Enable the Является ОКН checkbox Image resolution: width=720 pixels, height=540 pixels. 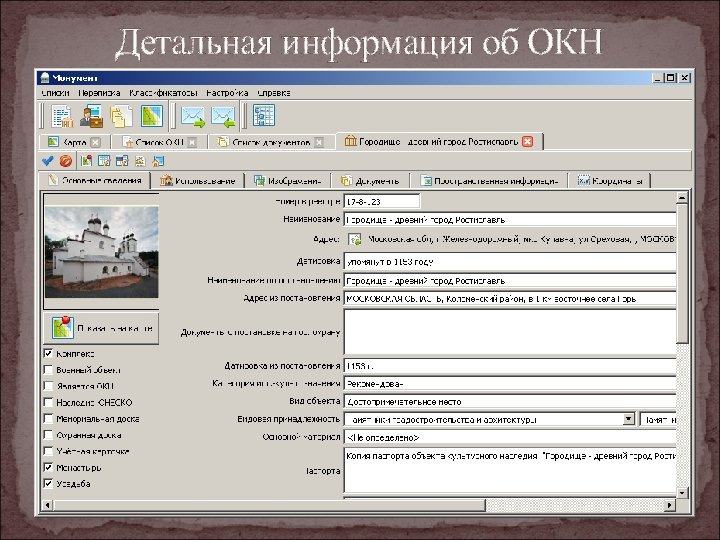click(x=48, y=386)
